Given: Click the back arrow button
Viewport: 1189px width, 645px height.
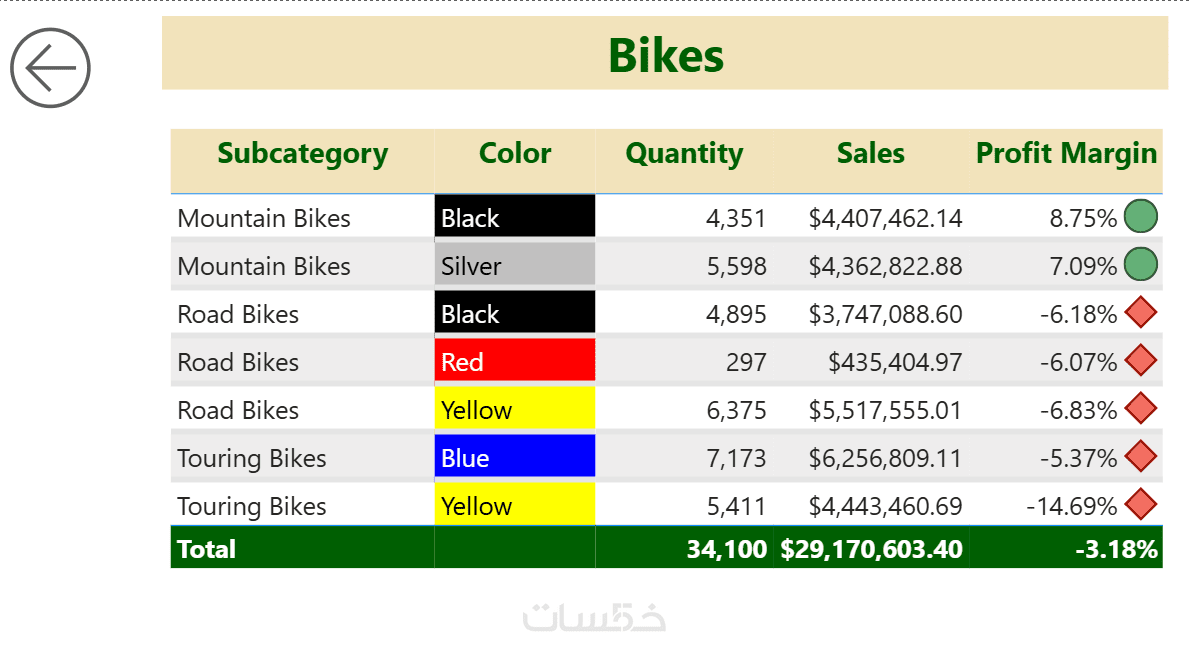Looking at the screenshot, I should (50, 68).
